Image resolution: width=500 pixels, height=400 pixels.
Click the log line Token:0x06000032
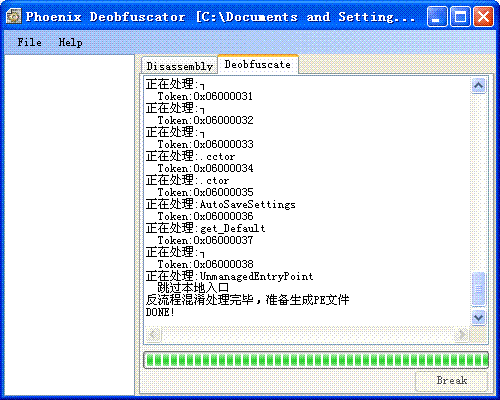pyautogui.click(x=205, y=121)
